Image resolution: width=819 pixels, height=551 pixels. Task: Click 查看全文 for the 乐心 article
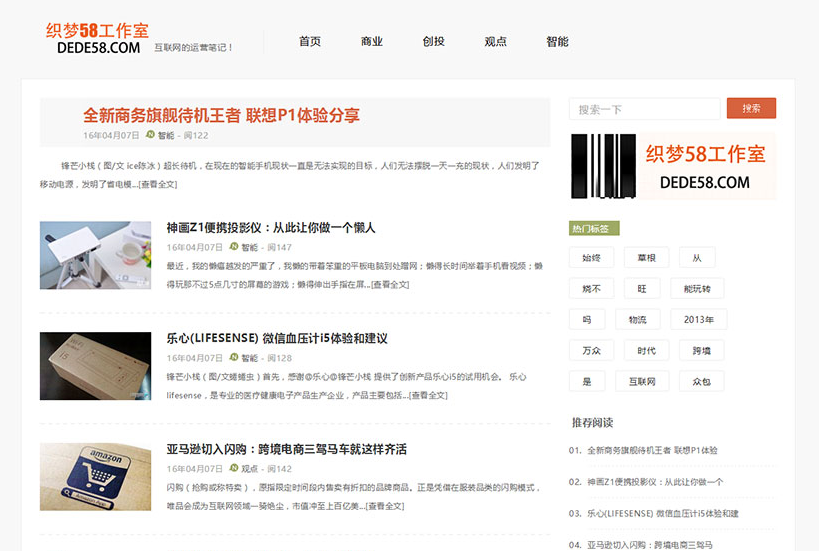pyautogui.click(x=428, y=395)
